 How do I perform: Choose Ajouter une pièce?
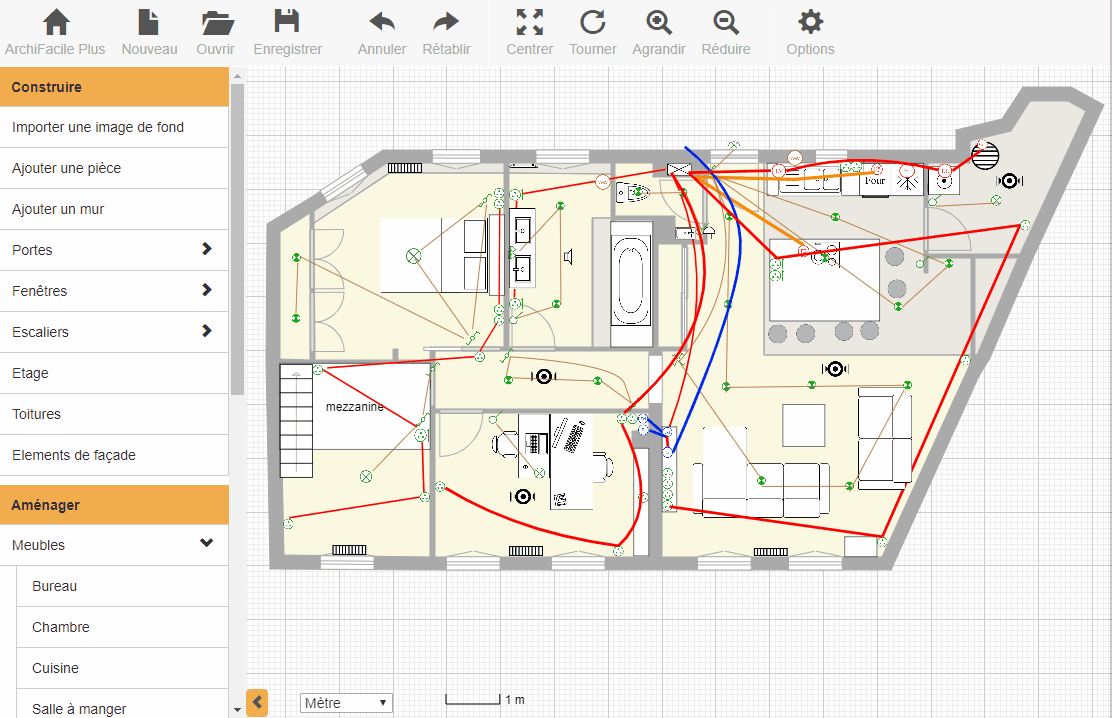tap(66, 168)
